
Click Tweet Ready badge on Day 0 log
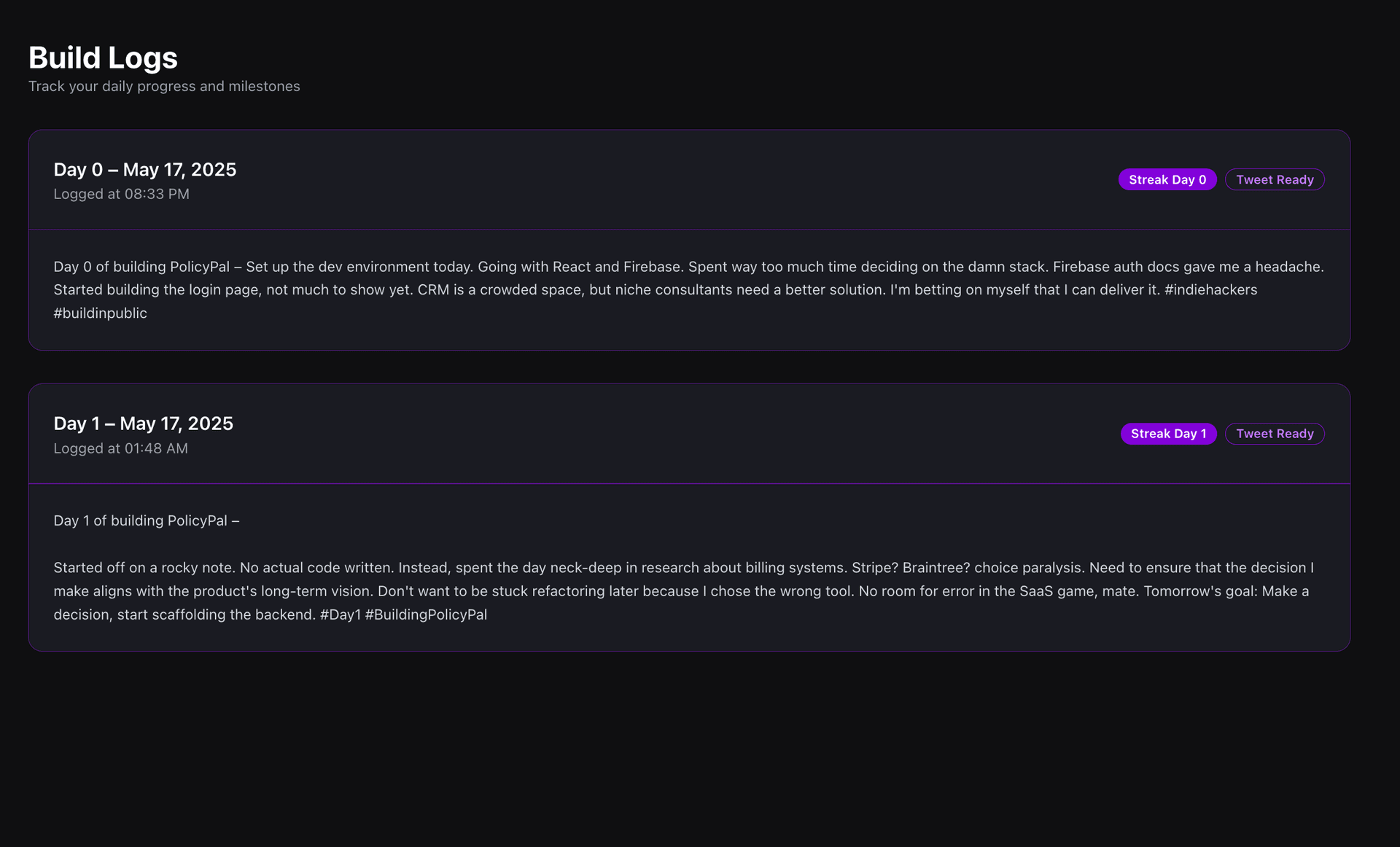[x=1274, y=180]
